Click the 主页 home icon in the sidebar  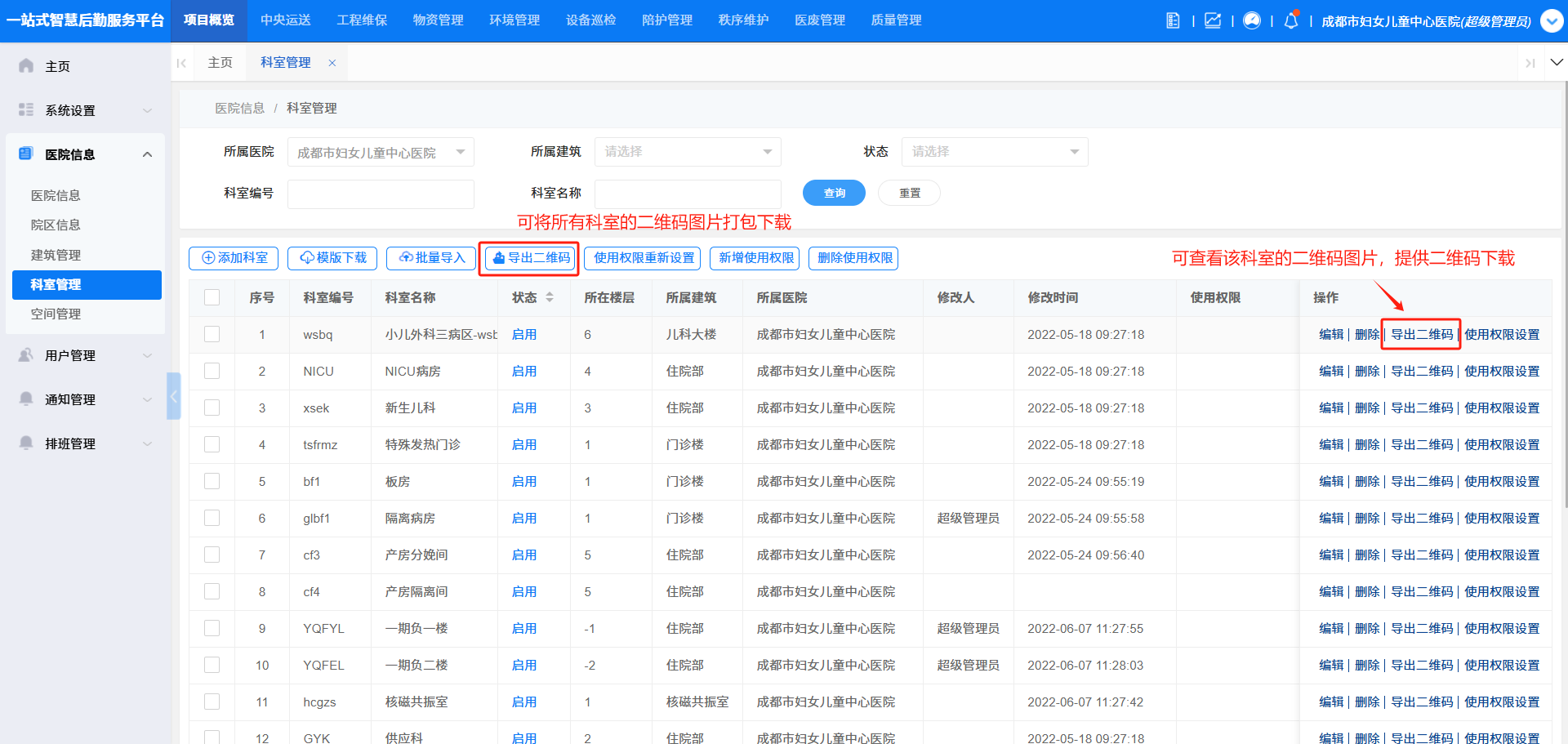pyautogui.click(x=26, y=65)
